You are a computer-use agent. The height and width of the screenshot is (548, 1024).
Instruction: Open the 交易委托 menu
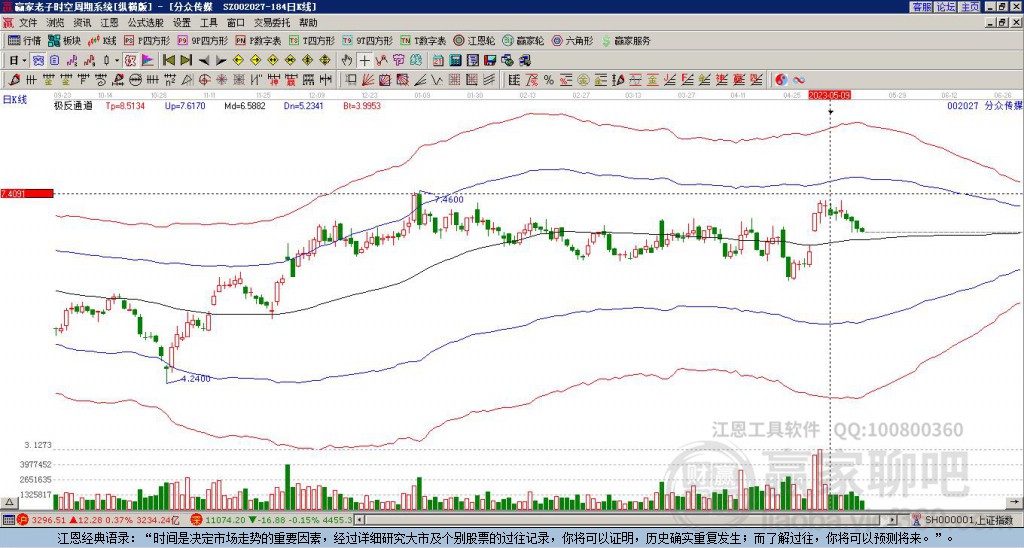[272, 23]
